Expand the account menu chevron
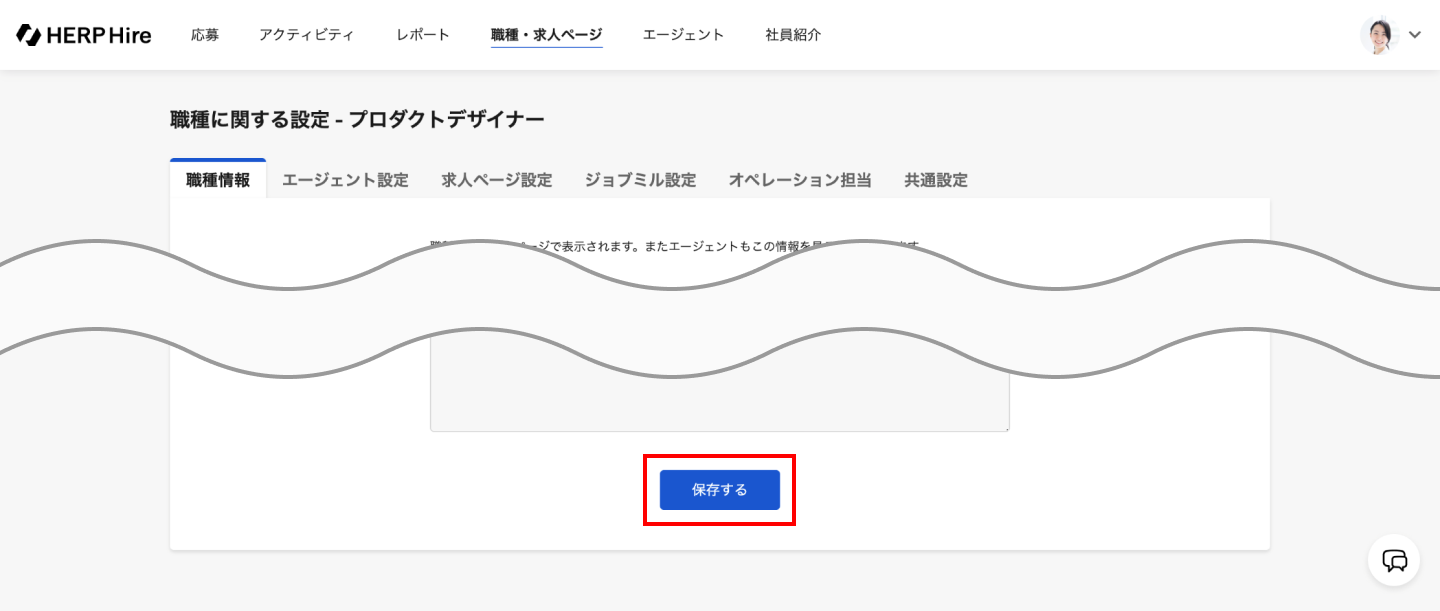1440x611 pixels. (x=1415, y=35)
